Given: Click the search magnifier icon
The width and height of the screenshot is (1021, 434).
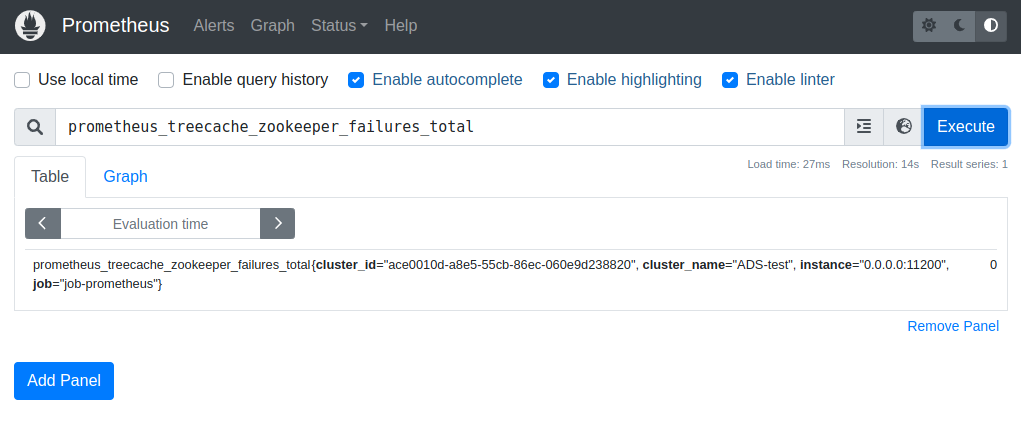Looking at the screenshot, I should pyautogui.click(x=35, y=127).
